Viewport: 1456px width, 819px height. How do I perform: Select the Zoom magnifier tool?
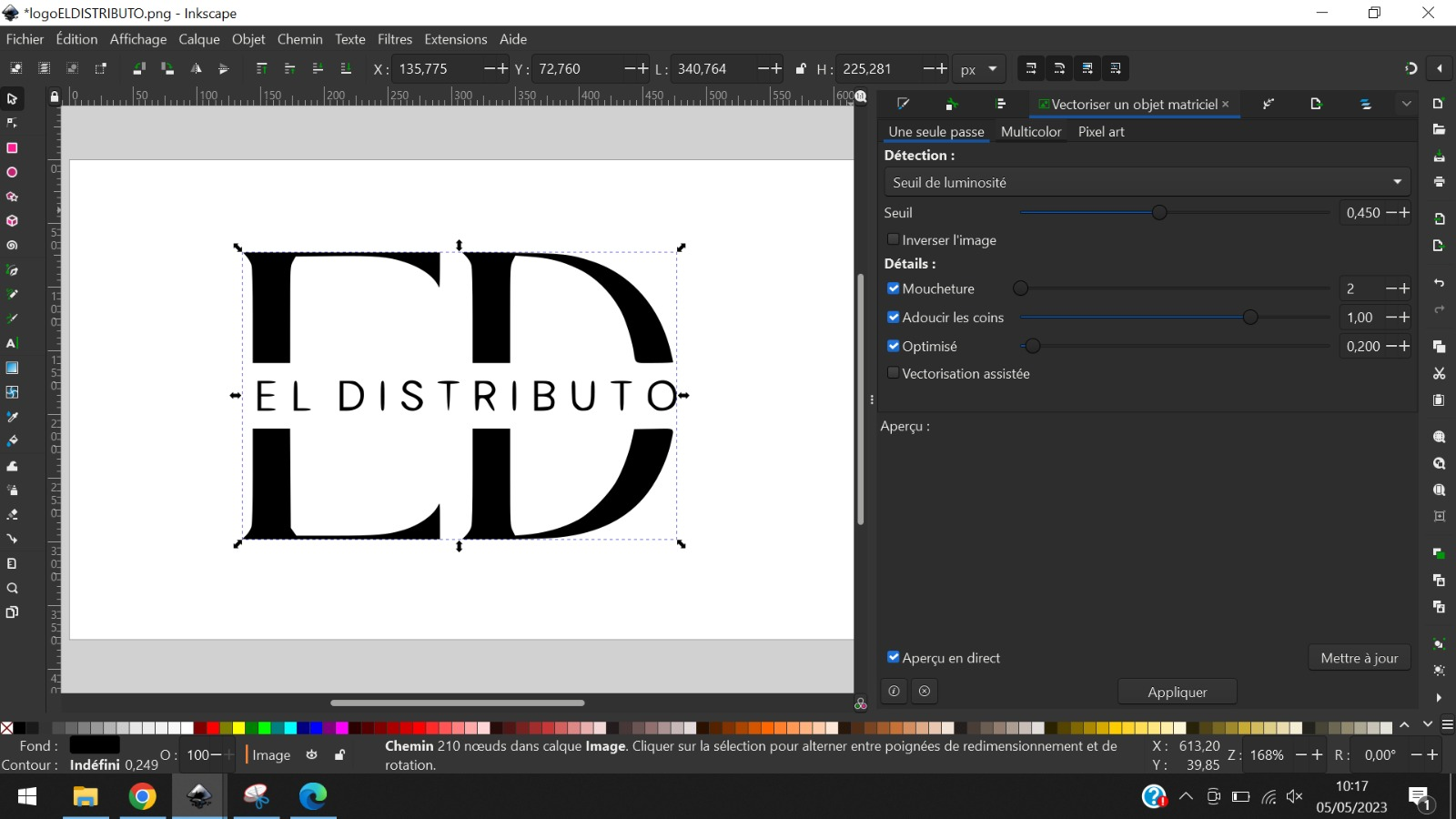coord(12,588)
